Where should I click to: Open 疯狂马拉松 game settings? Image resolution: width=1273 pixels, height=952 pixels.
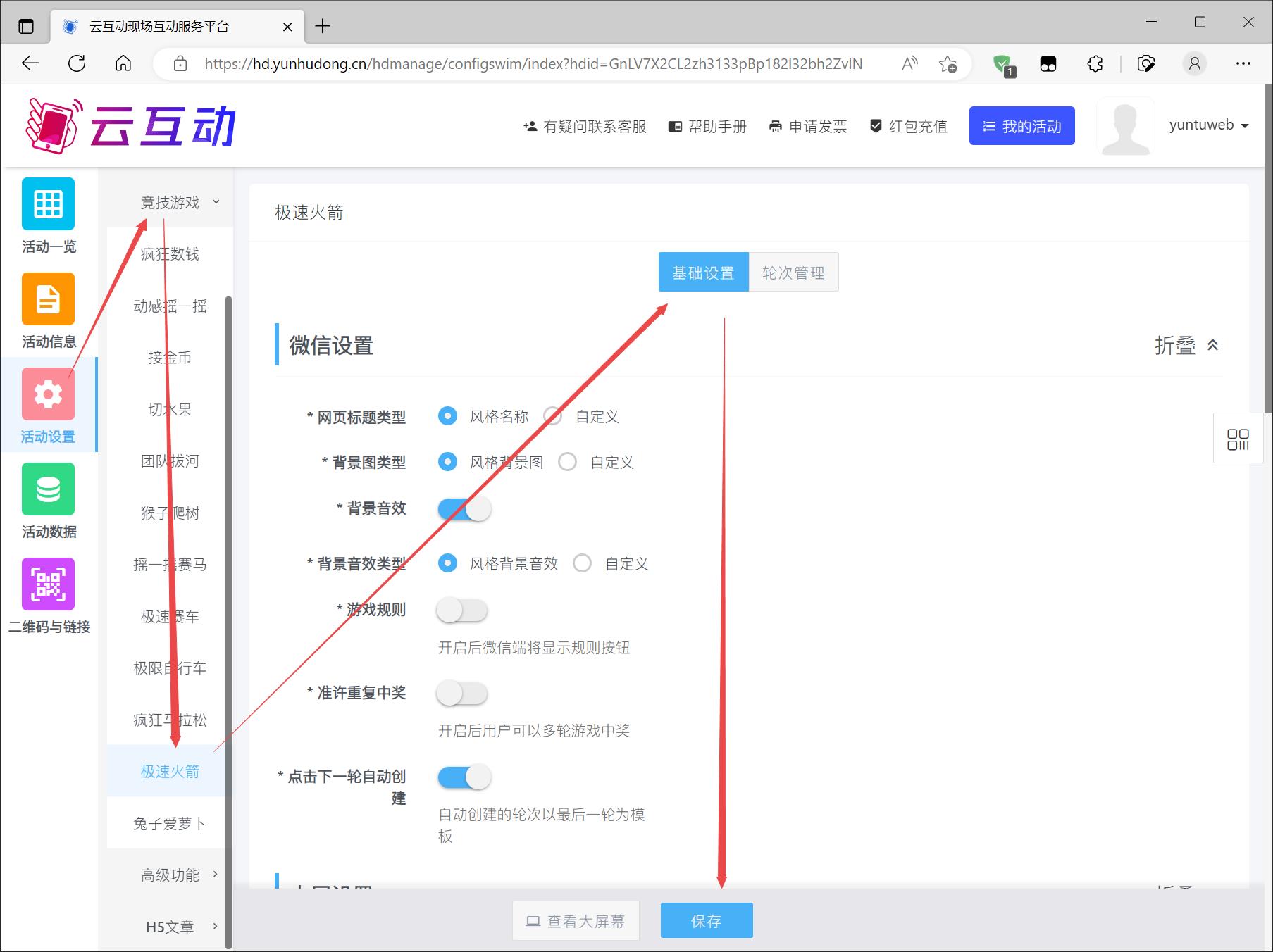170,720
